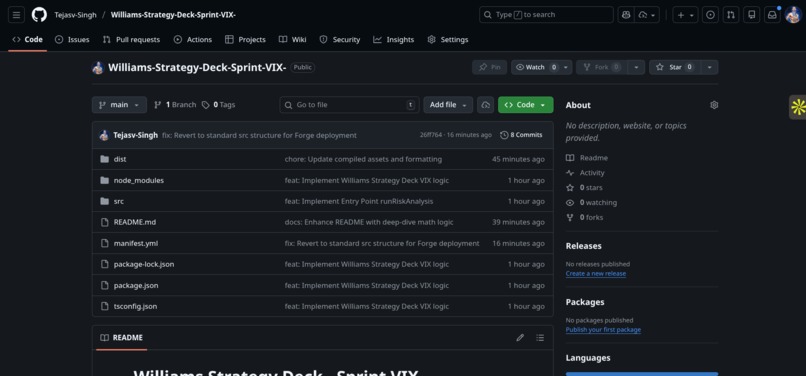Go to GitHub homepage via Octocat logo
The height and width of the screenshot is (376, 806).
pyautogui.click(x=39, y=15)
